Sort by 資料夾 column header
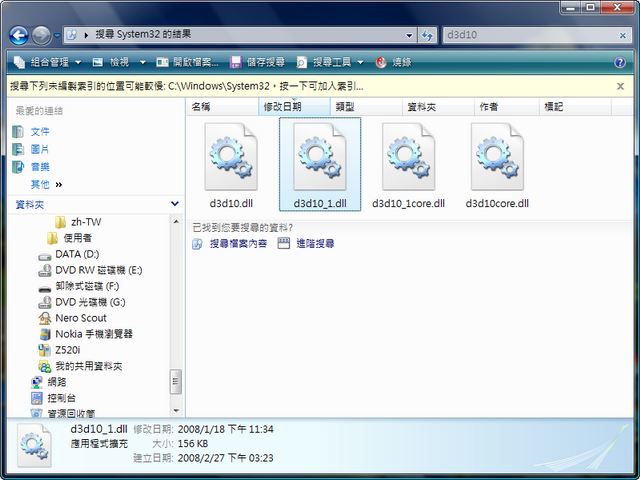 (438, 107)
